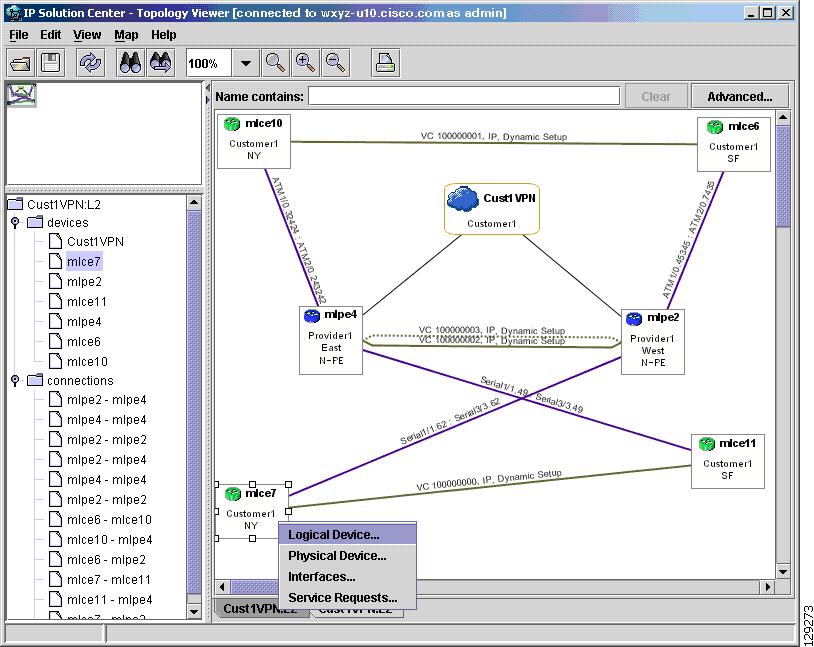Select the mlce7 router node icon
Image resolution: width=814 pixels, height=647 pixels.
point(233,494)
